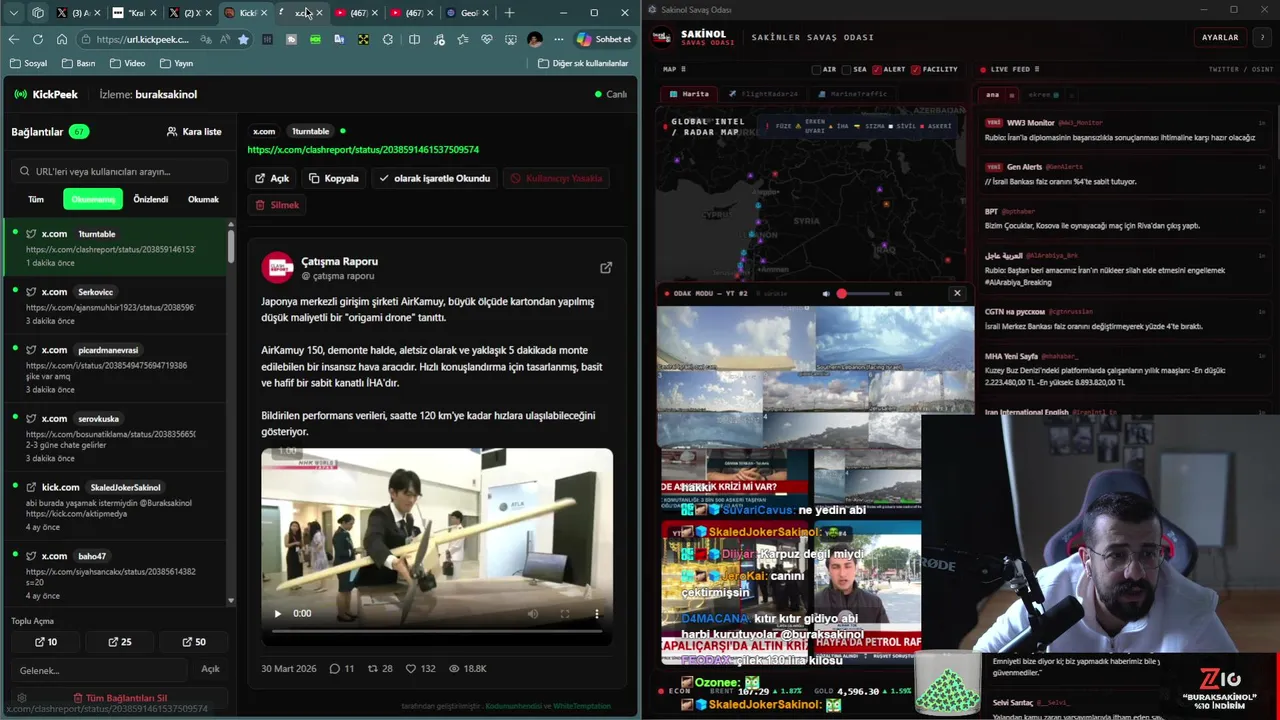This screenshot has width=1280, height=720.
Task: Disable the FACILITY checkbox in Savaş Odası
Action: point(914,69)
